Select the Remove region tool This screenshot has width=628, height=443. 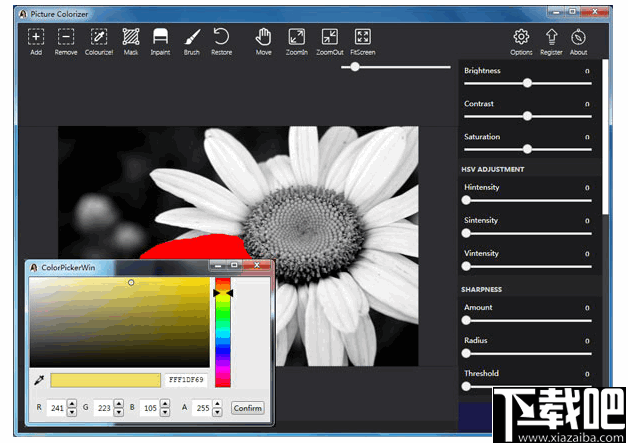click(66, 42)
